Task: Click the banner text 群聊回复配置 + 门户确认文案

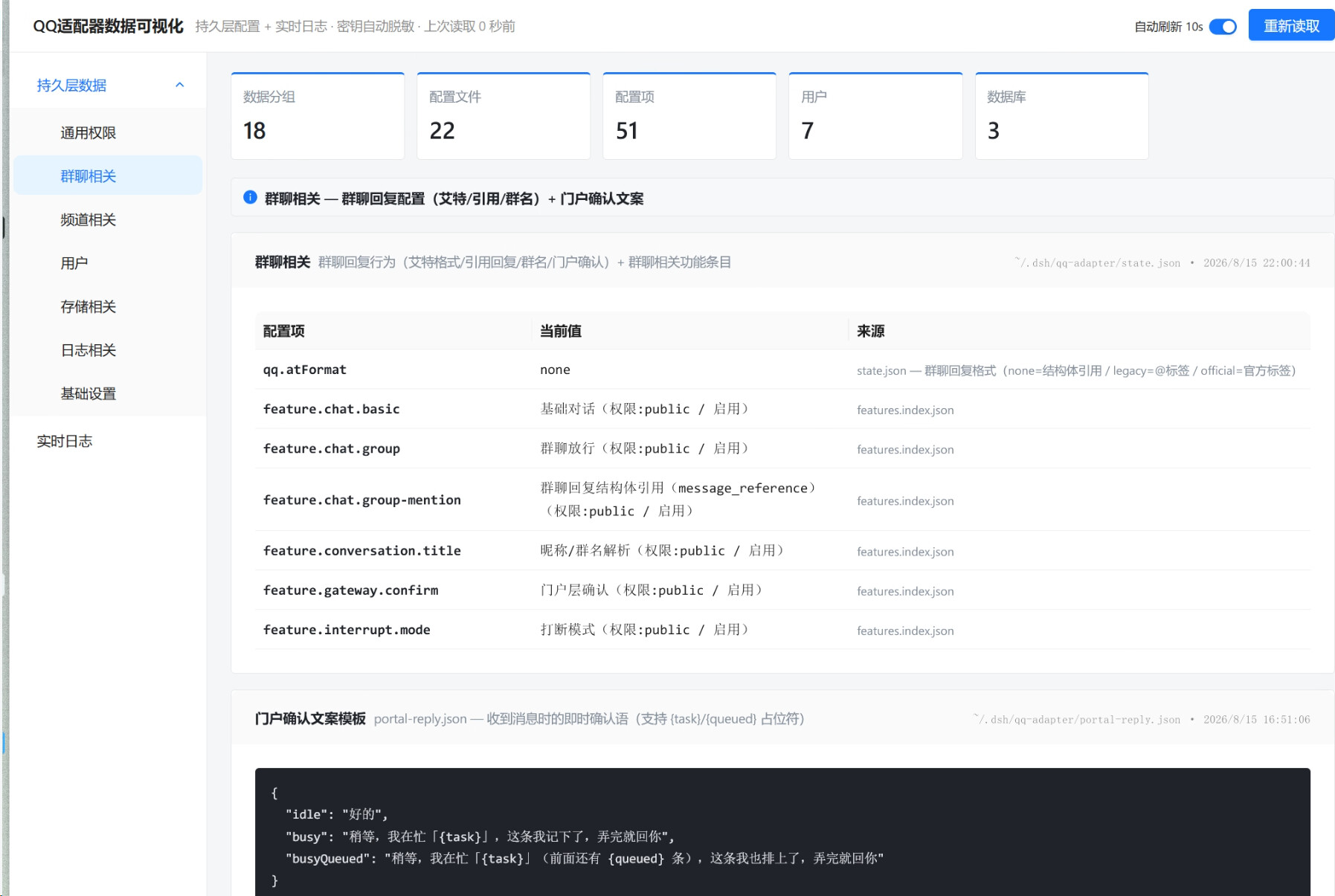Action: [454, 199]
